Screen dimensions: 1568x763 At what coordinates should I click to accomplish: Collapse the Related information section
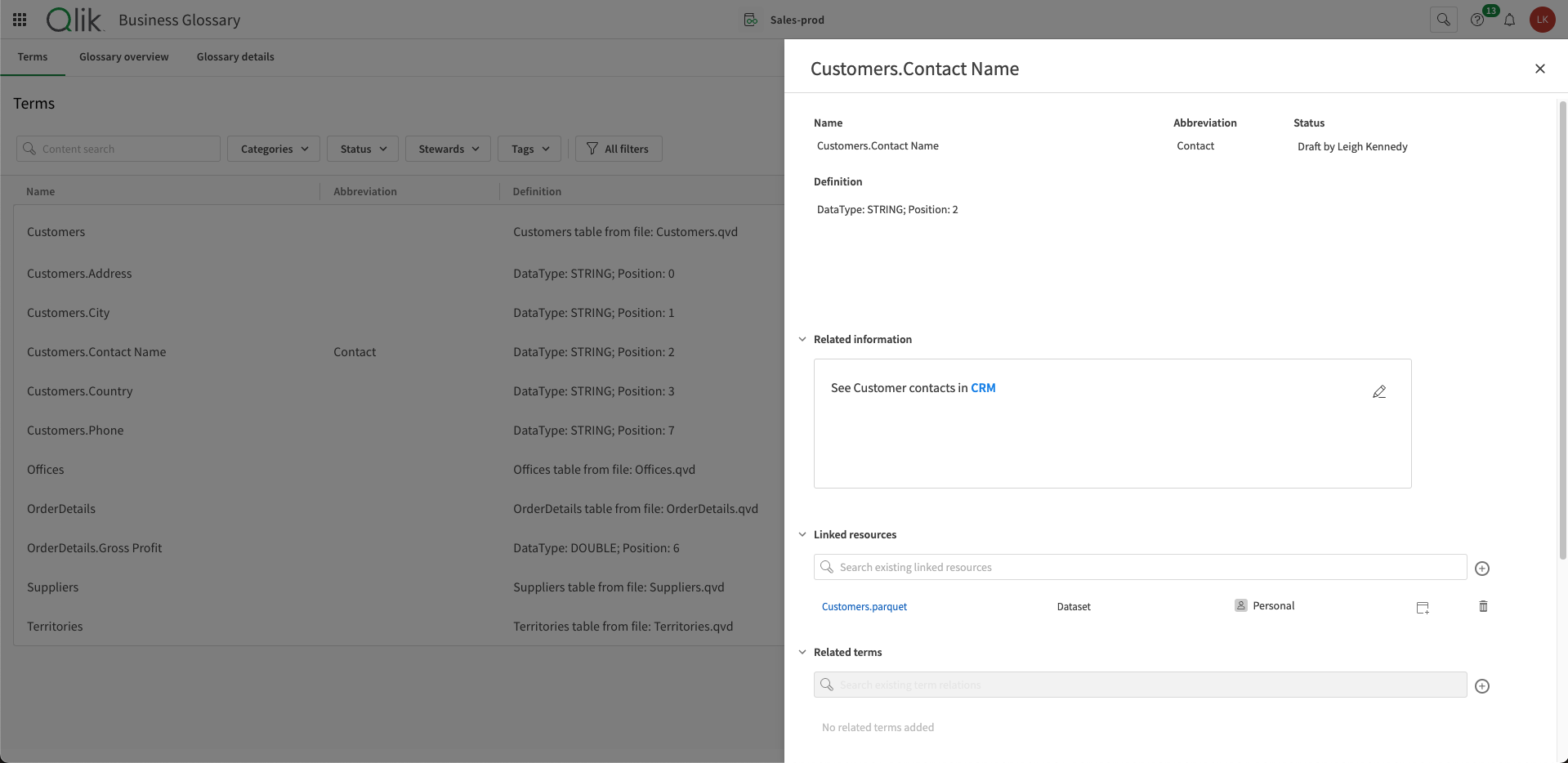(802, 339)
